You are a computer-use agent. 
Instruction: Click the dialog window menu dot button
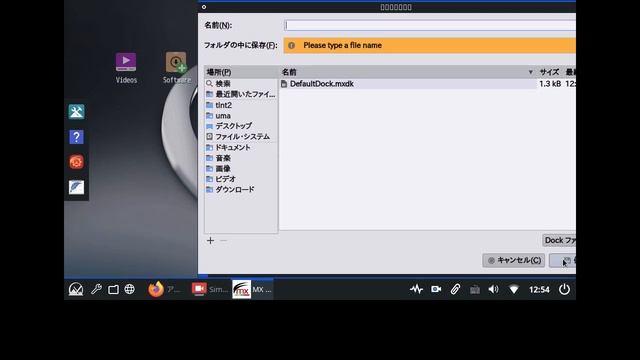tap(204, 7)
